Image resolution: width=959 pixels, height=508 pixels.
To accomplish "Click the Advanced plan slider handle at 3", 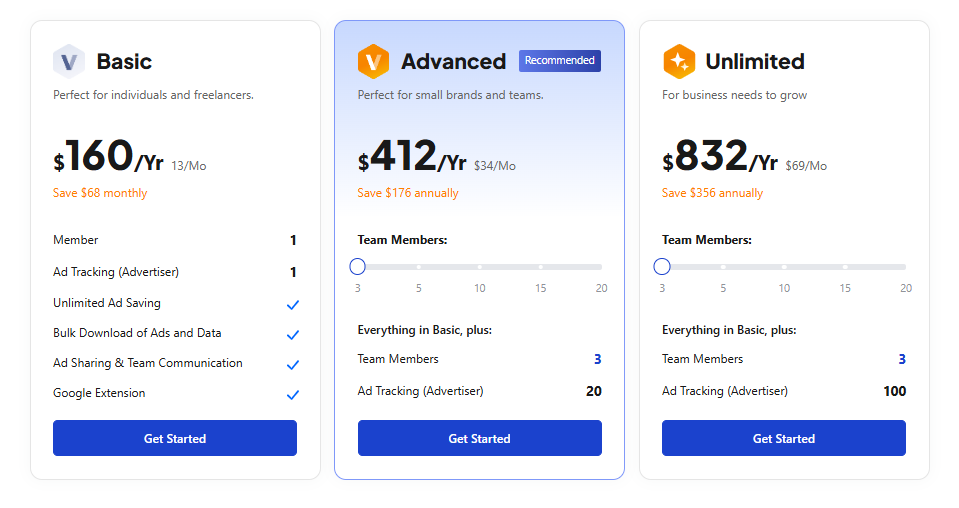I will [x=358, y=267].
